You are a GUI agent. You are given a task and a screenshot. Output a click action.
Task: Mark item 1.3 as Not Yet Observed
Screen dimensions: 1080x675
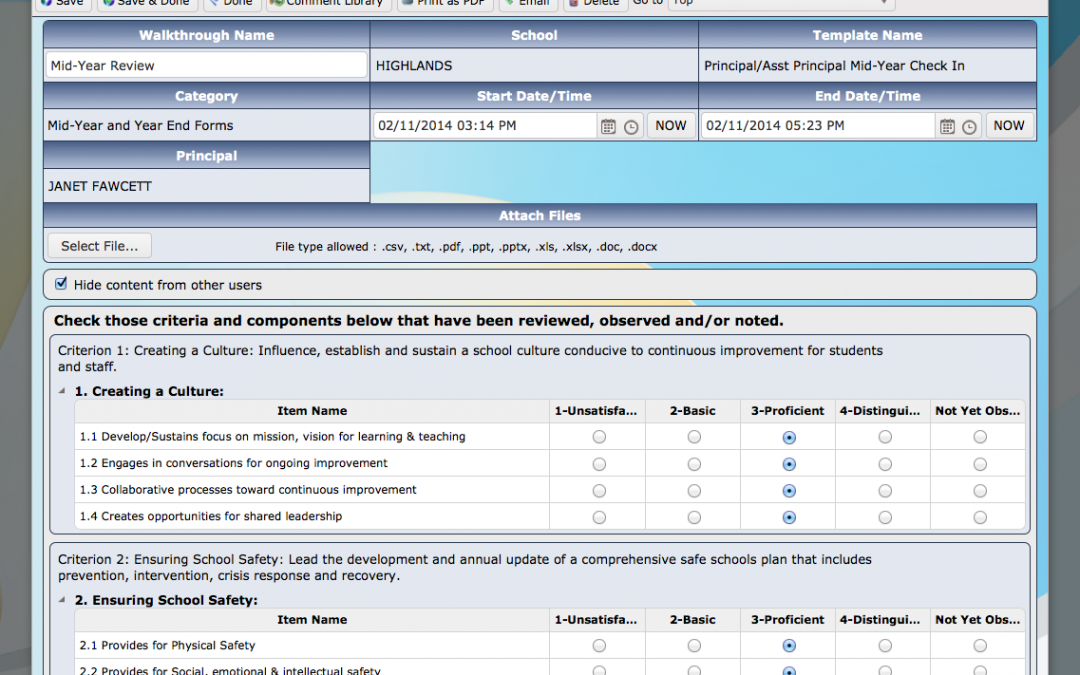coord(980,491)
